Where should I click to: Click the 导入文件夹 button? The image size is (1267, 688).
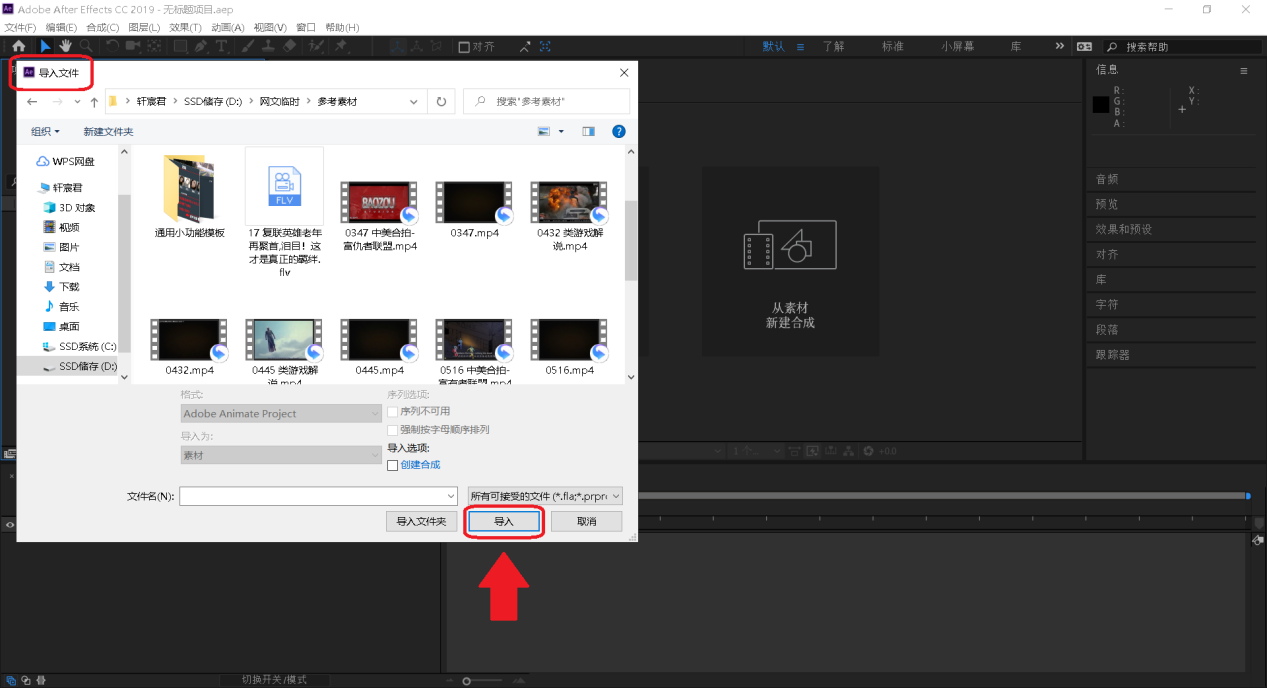click(421, 521)
